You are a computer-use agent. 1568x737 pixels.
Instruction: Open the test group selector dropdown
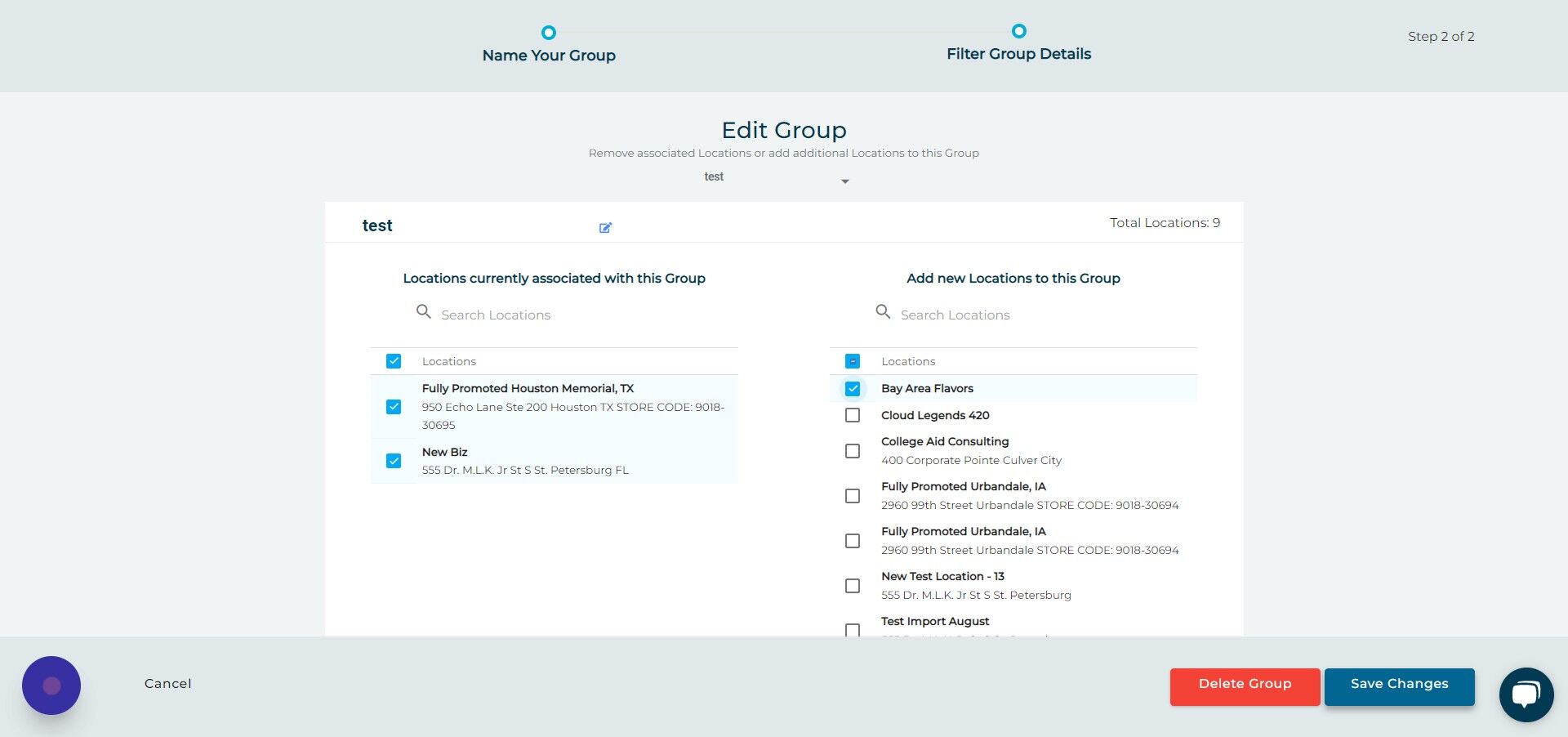[776, 177]
